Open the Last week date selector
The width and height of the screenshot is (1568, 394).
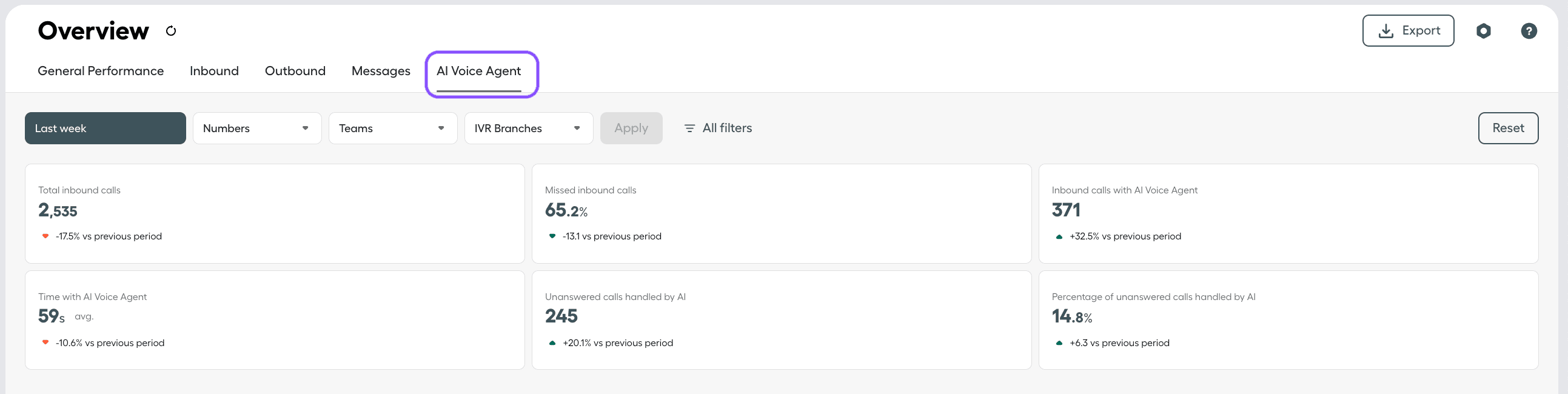(106, 129)
